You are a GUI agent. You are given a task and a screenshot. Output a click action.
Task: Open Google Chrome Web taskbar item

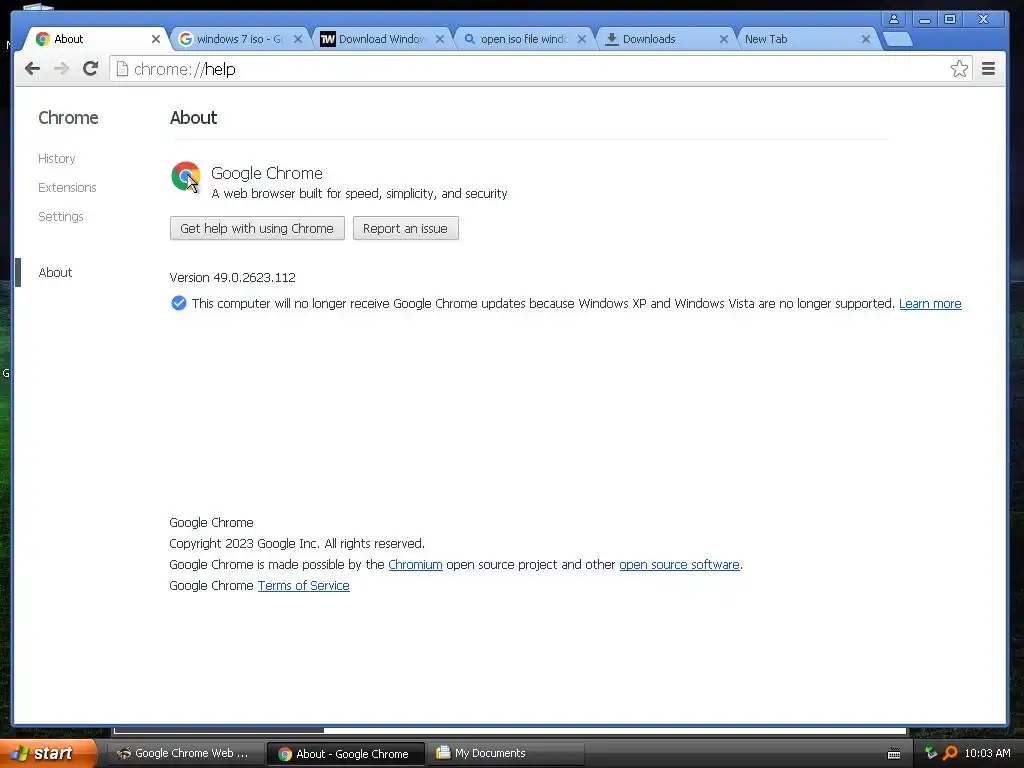pos(185,753)
